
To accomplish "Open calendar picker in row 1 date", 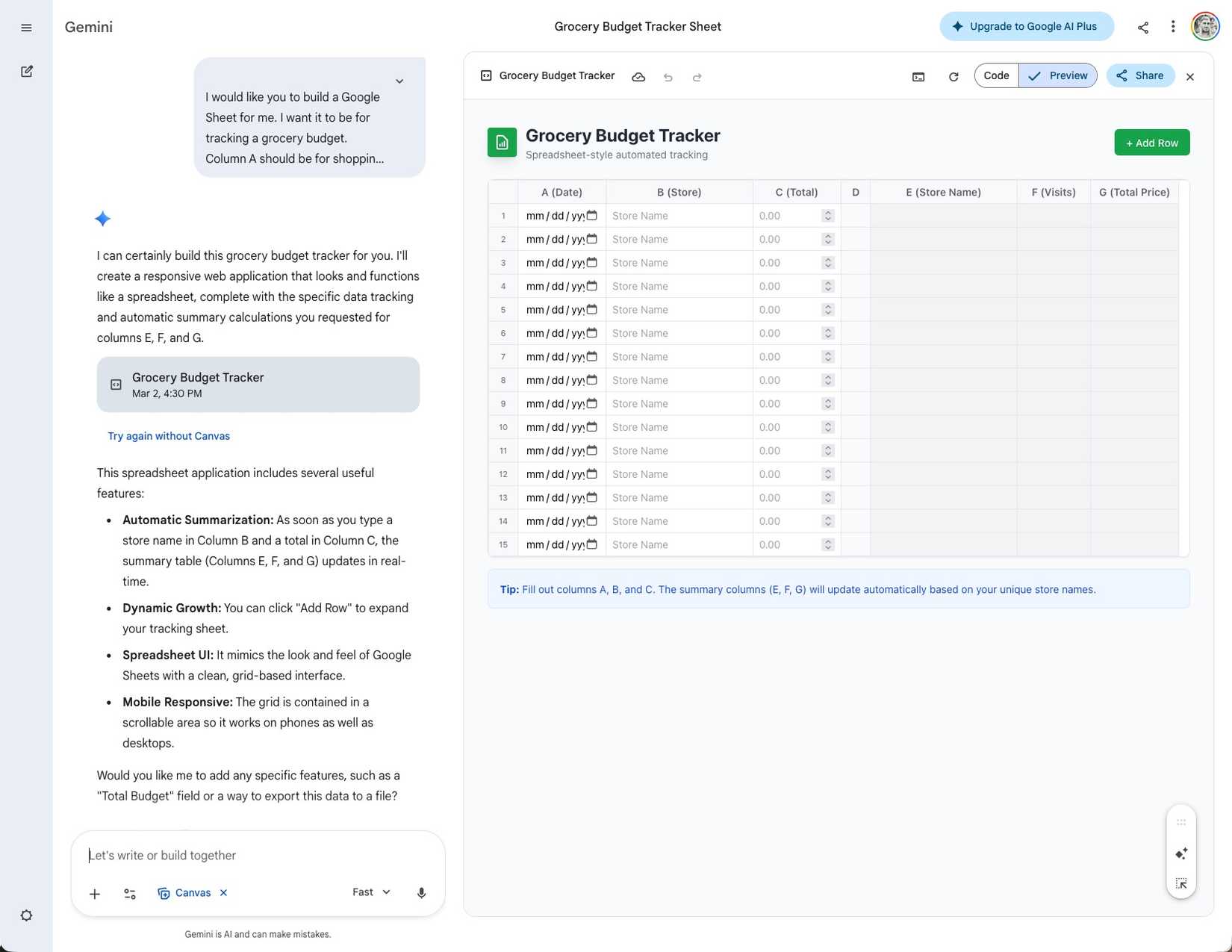I will (x=592, y=215).
